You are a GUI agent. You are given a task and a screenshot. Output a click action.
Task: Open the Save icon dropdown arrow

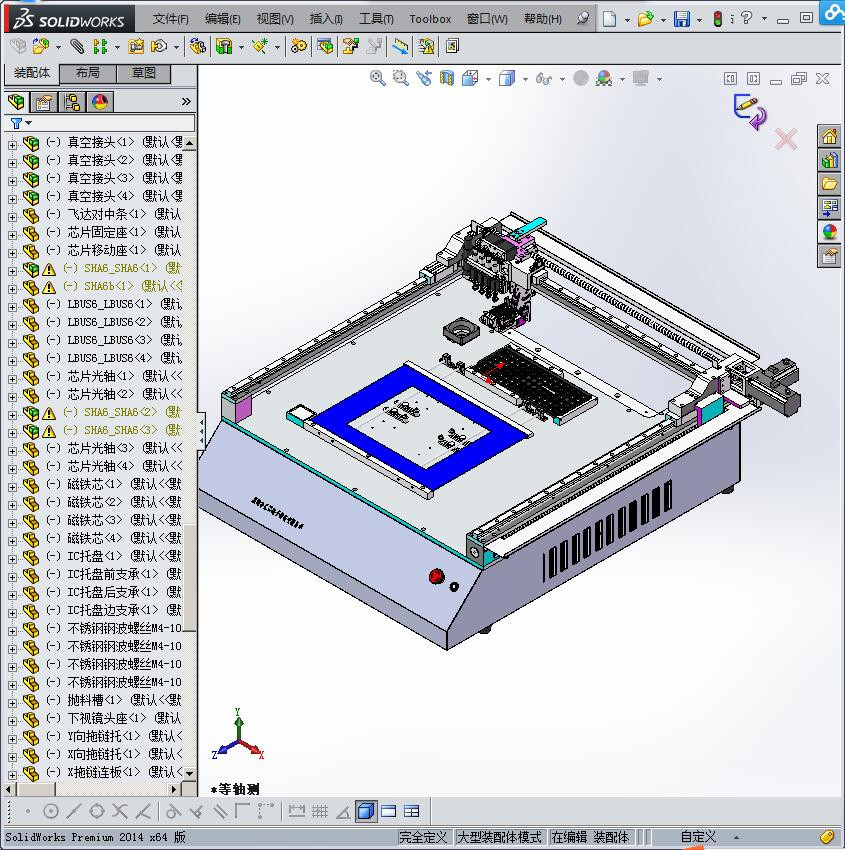pos(699,20)
